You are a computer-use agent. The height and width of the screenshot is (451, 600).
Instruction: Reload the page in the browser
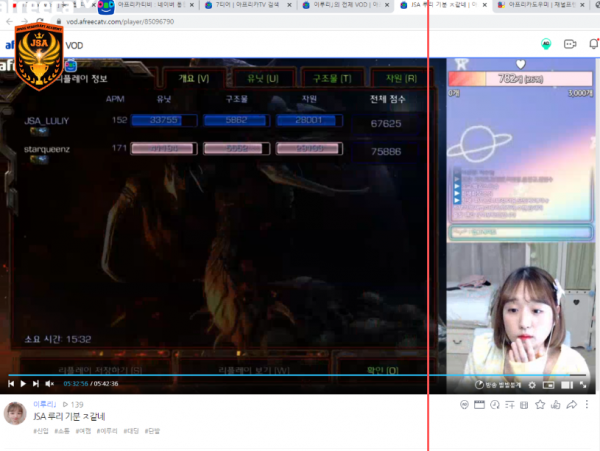point(40,21)
